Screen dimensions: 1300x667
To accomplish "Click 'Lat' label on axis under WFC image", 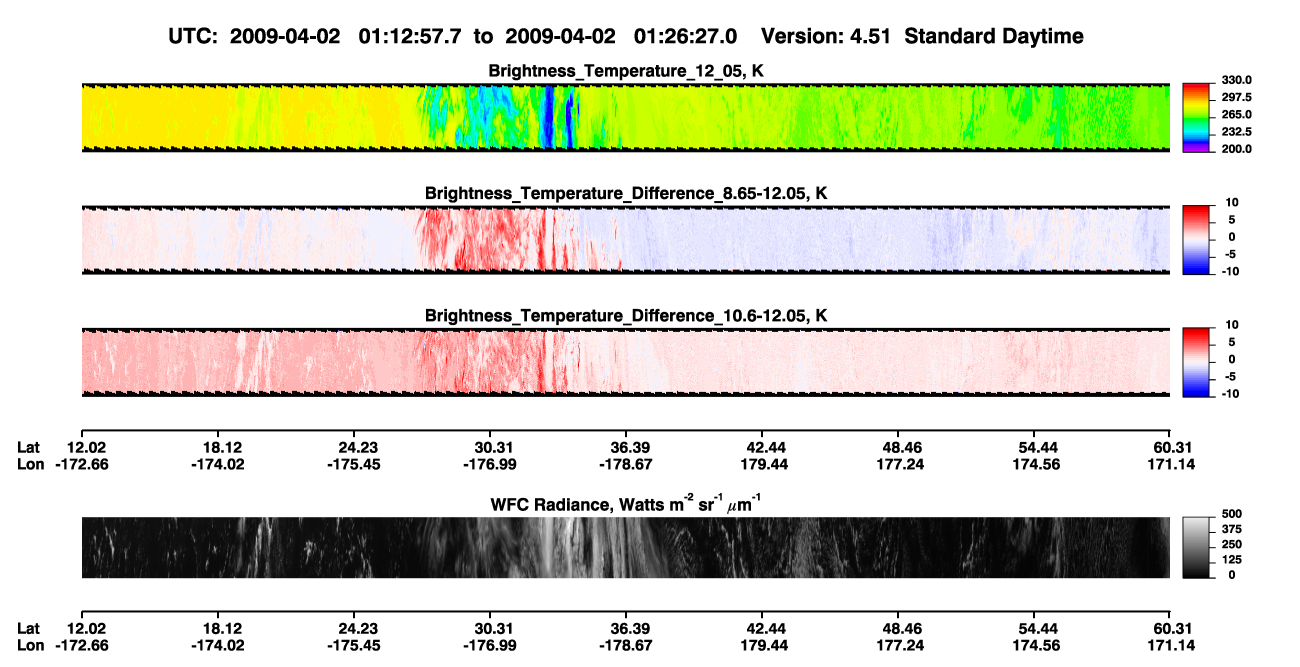I will (x=29, y=628).
